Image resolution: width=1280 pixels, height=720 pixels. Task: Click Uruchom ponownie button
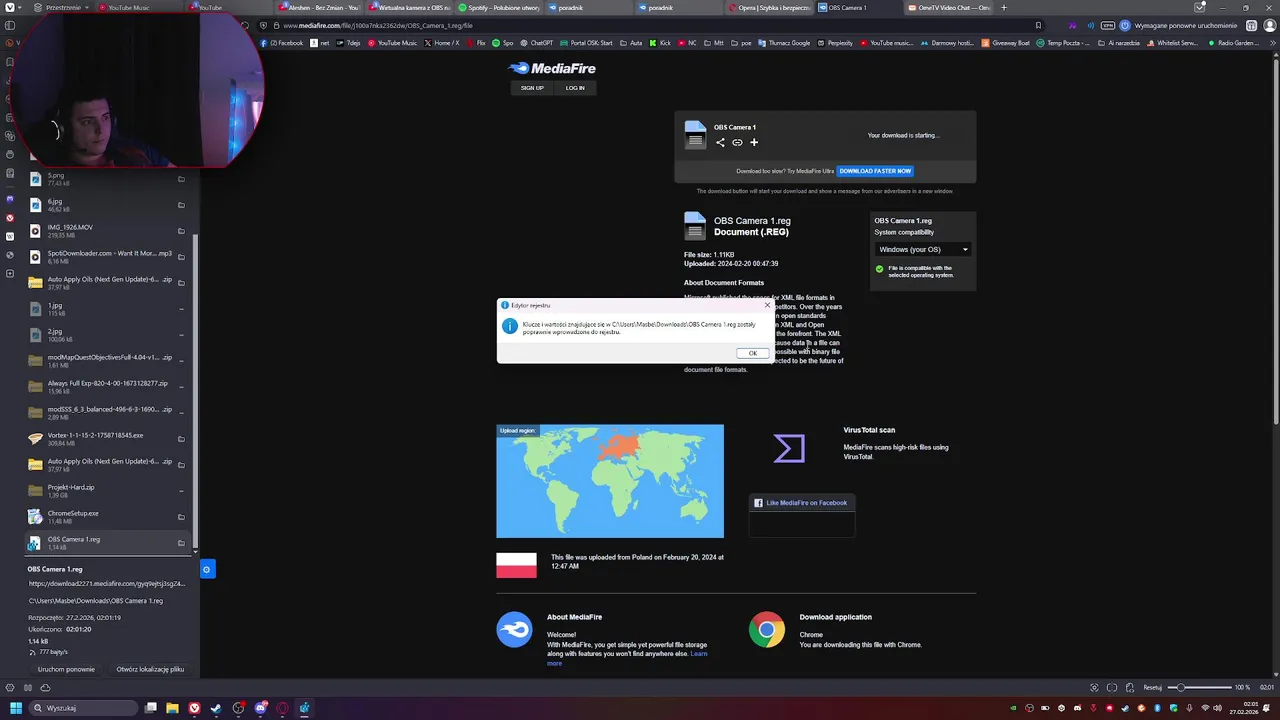point(66,669)
